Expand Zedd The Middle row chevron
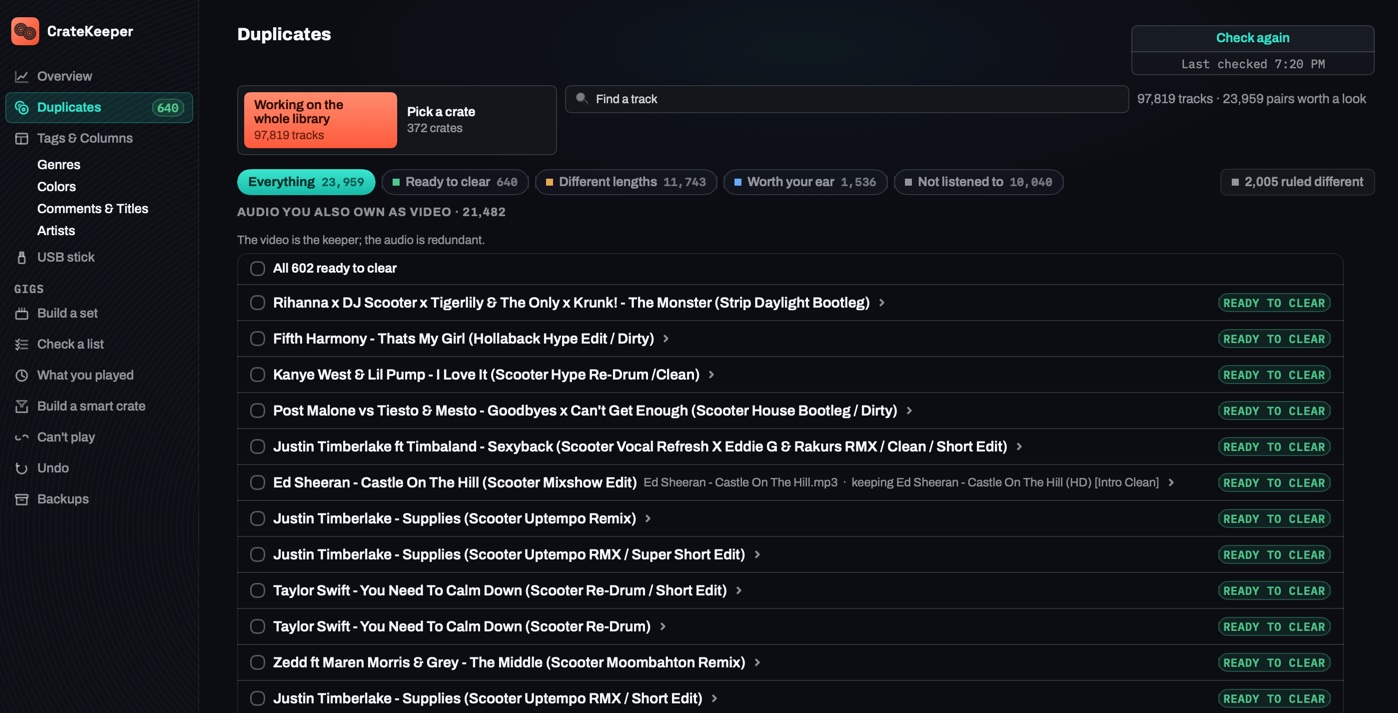The height and width of the screenshot is (713, 1398). (x=757, y=663)
